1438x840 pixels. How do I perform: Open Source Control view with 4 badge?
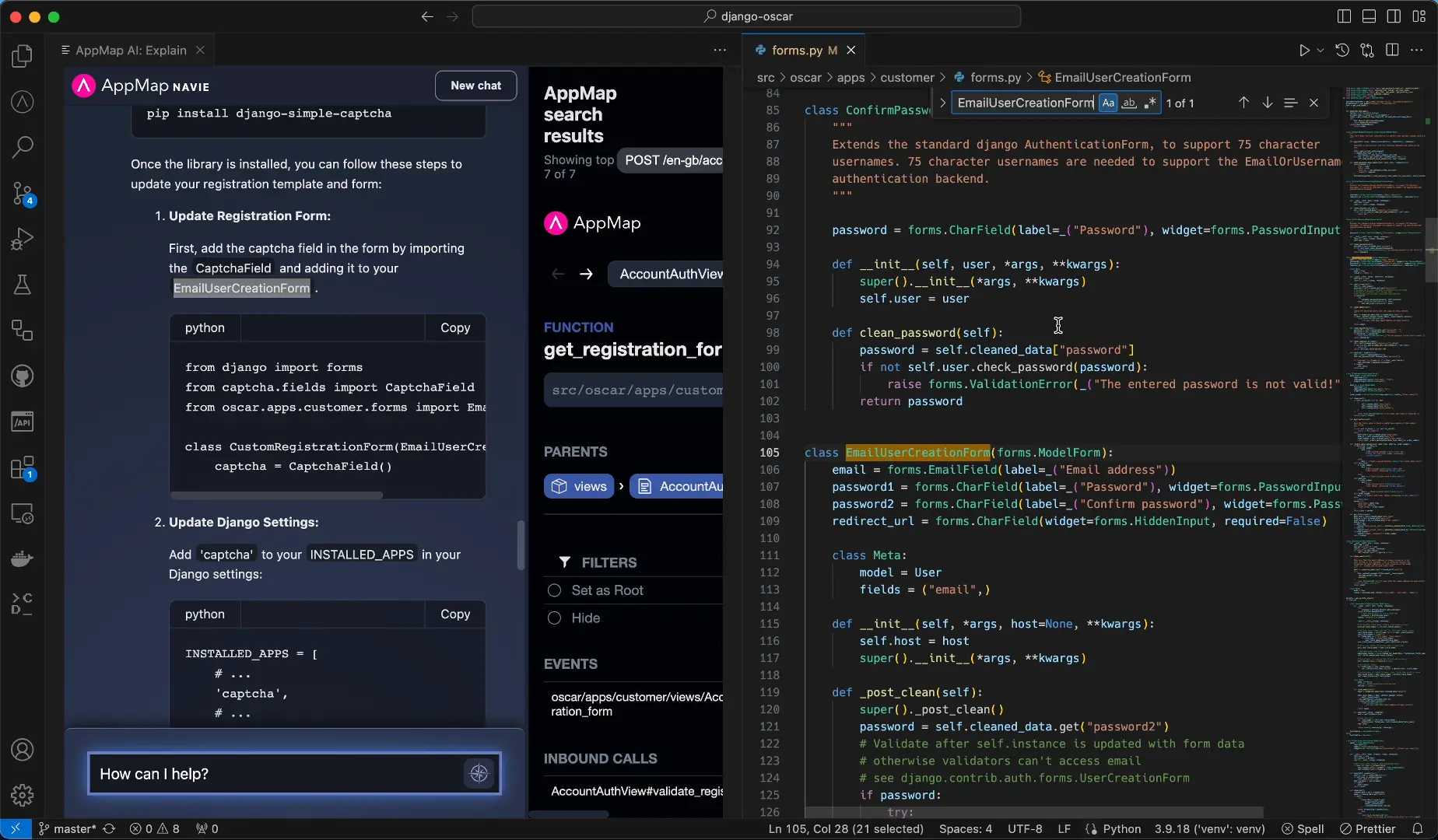click(x=23, y=194)
